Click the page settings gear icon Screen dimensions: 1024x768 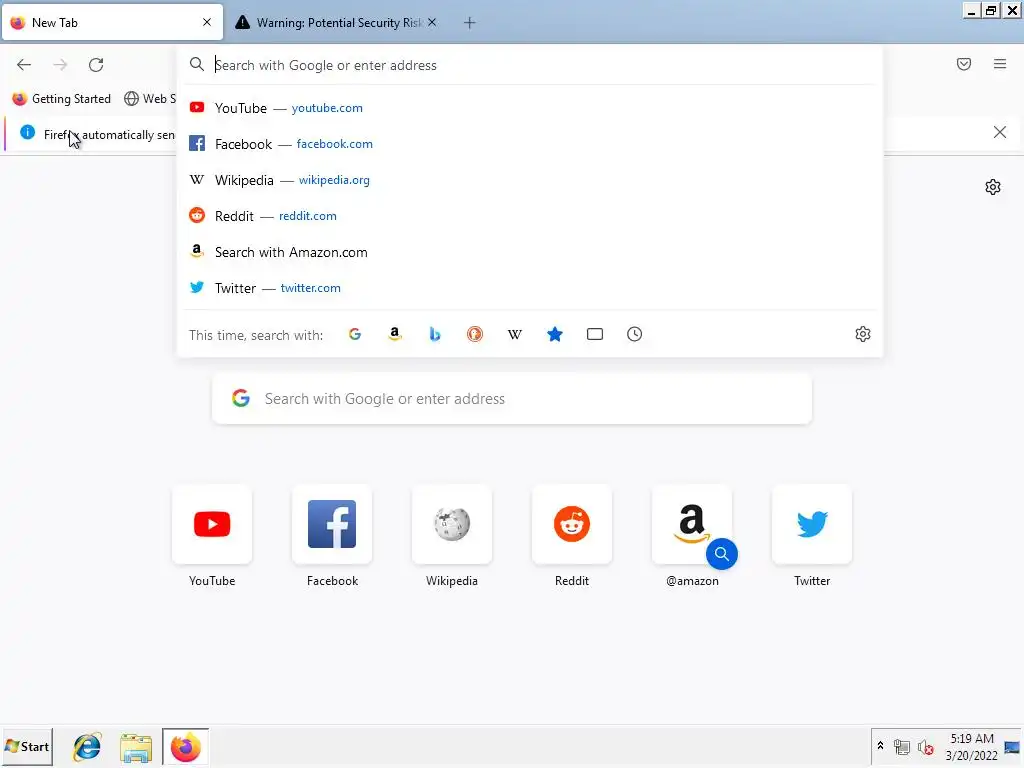click(993, 187)
